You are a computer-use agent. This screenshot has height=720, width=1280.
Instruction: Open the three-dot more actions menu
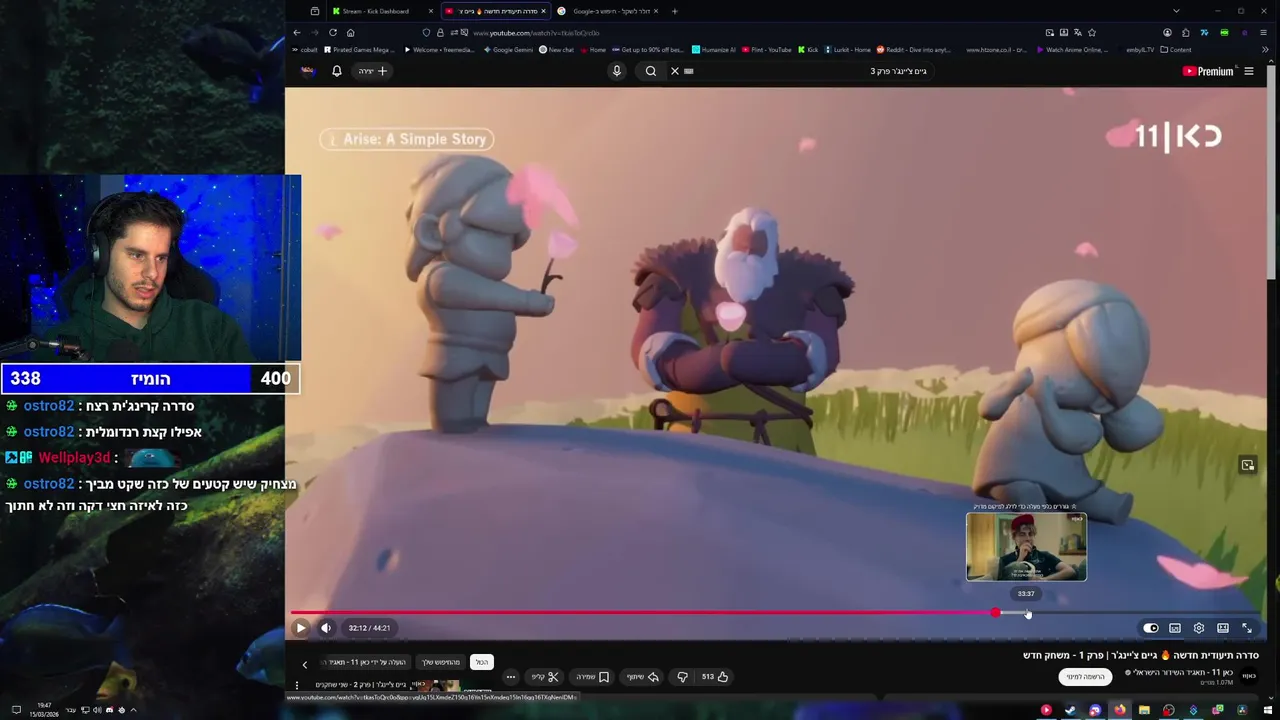click(511, 677)
